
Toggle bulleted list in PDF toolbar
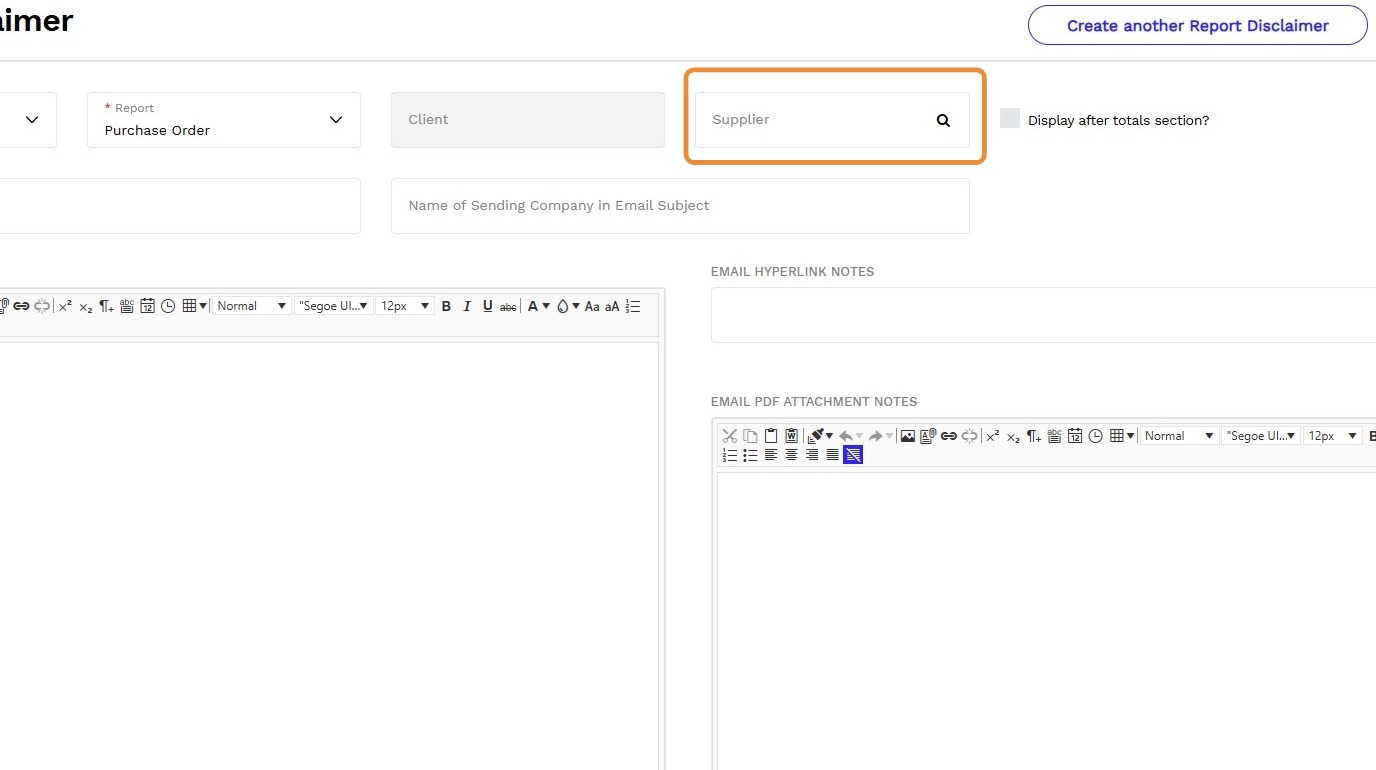pyautogui.click(x=750, y=455)
